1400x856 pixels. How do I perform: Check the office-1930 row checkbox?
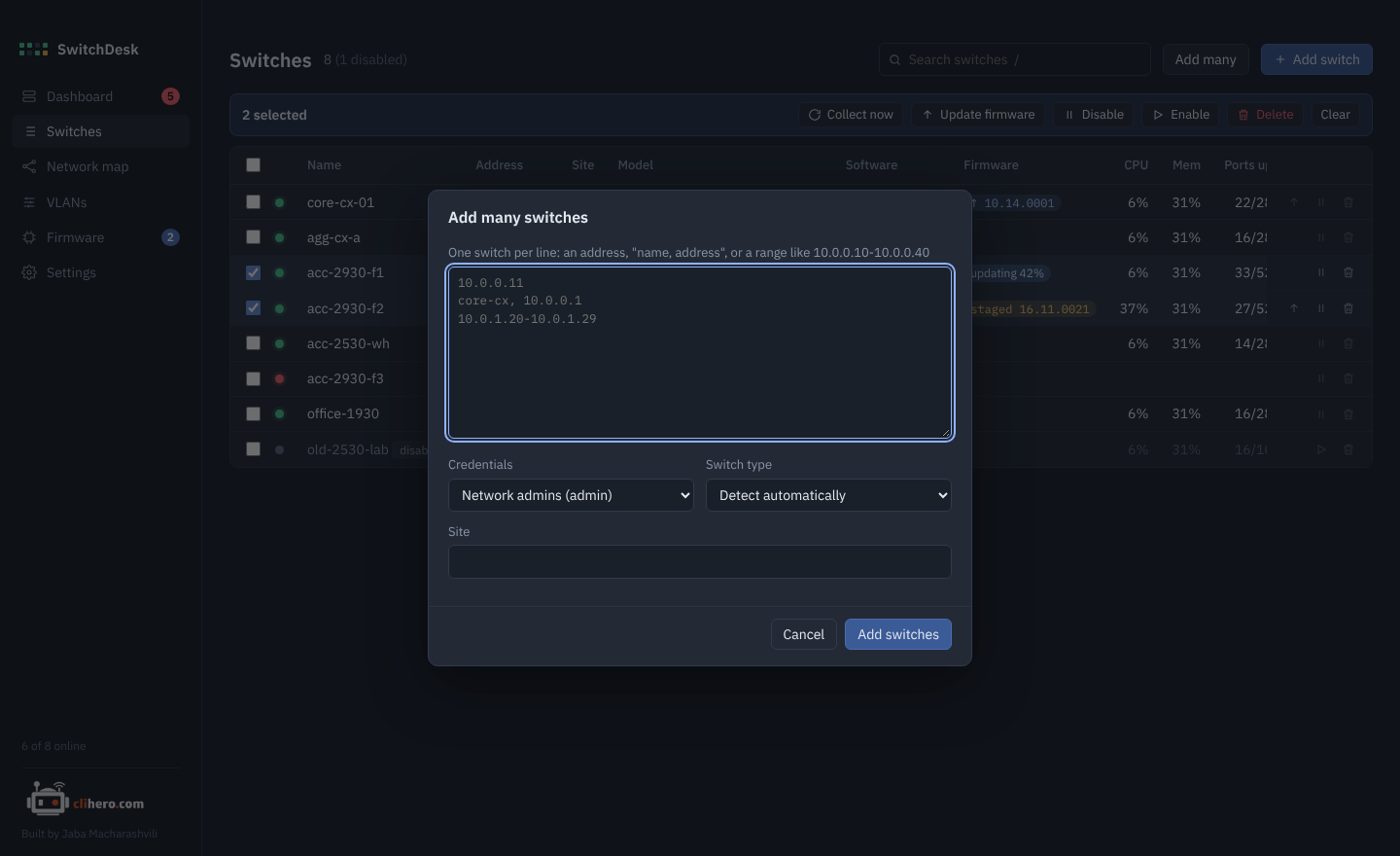click(254, 414)
